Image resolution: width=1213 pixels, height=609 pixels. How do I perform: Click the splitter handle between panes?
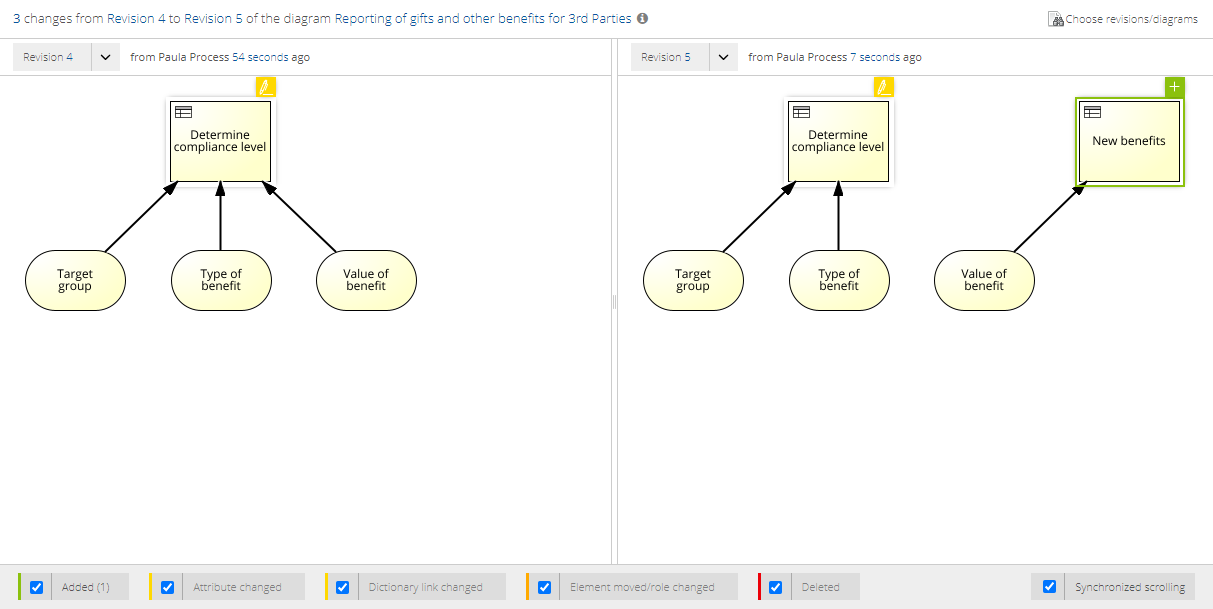pos(614,302)
